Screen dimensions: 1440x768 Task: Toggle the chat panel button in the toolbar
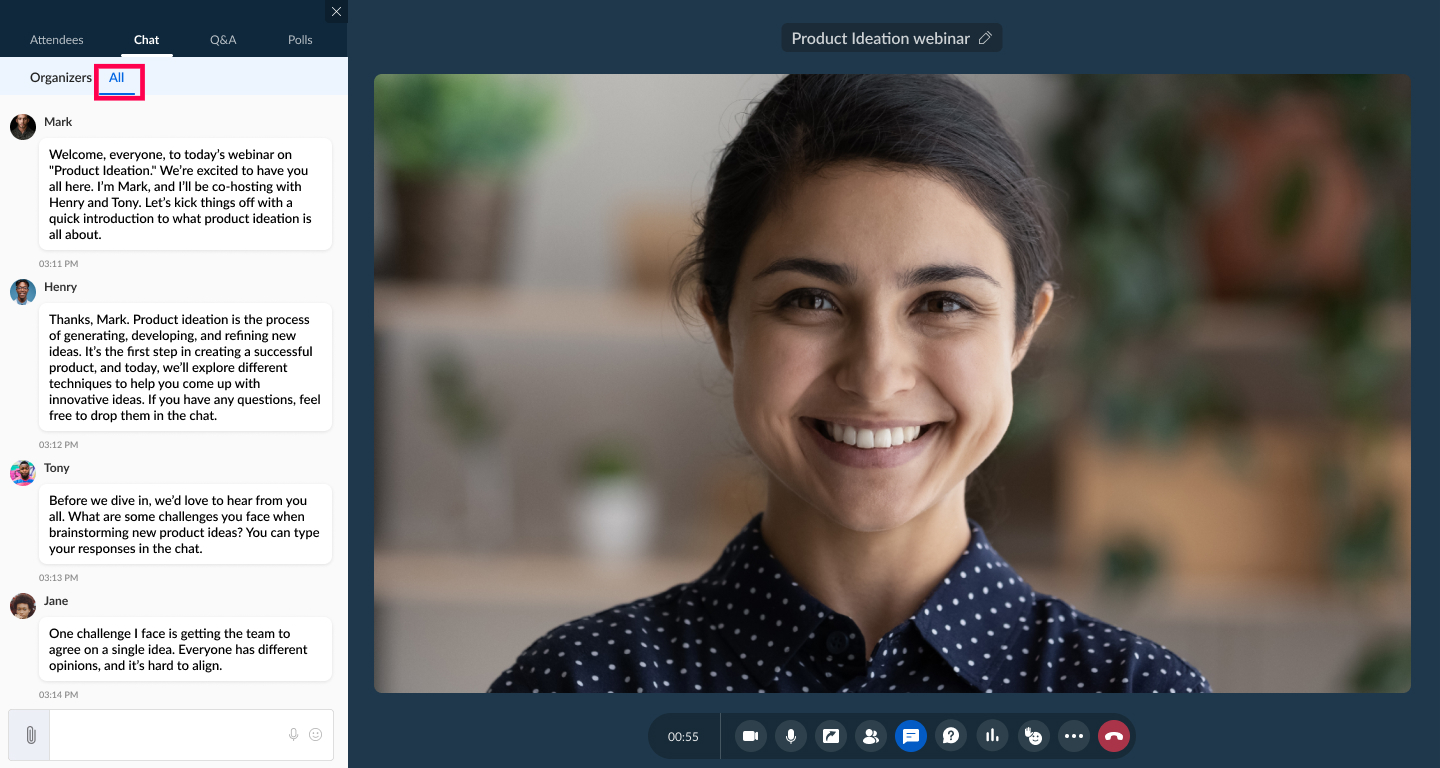tap(911, 736)
